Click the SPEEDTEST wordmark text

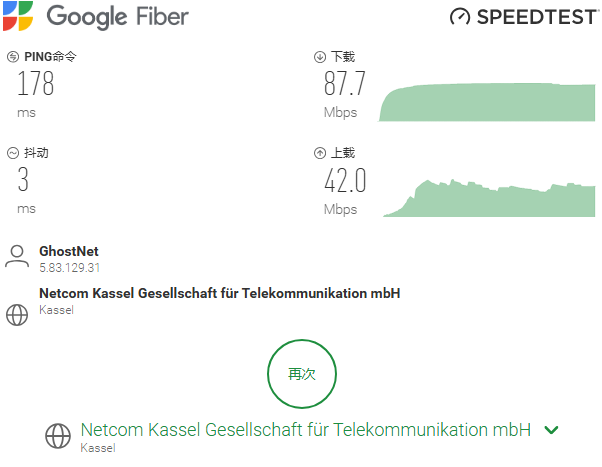[x=535, y=17]
